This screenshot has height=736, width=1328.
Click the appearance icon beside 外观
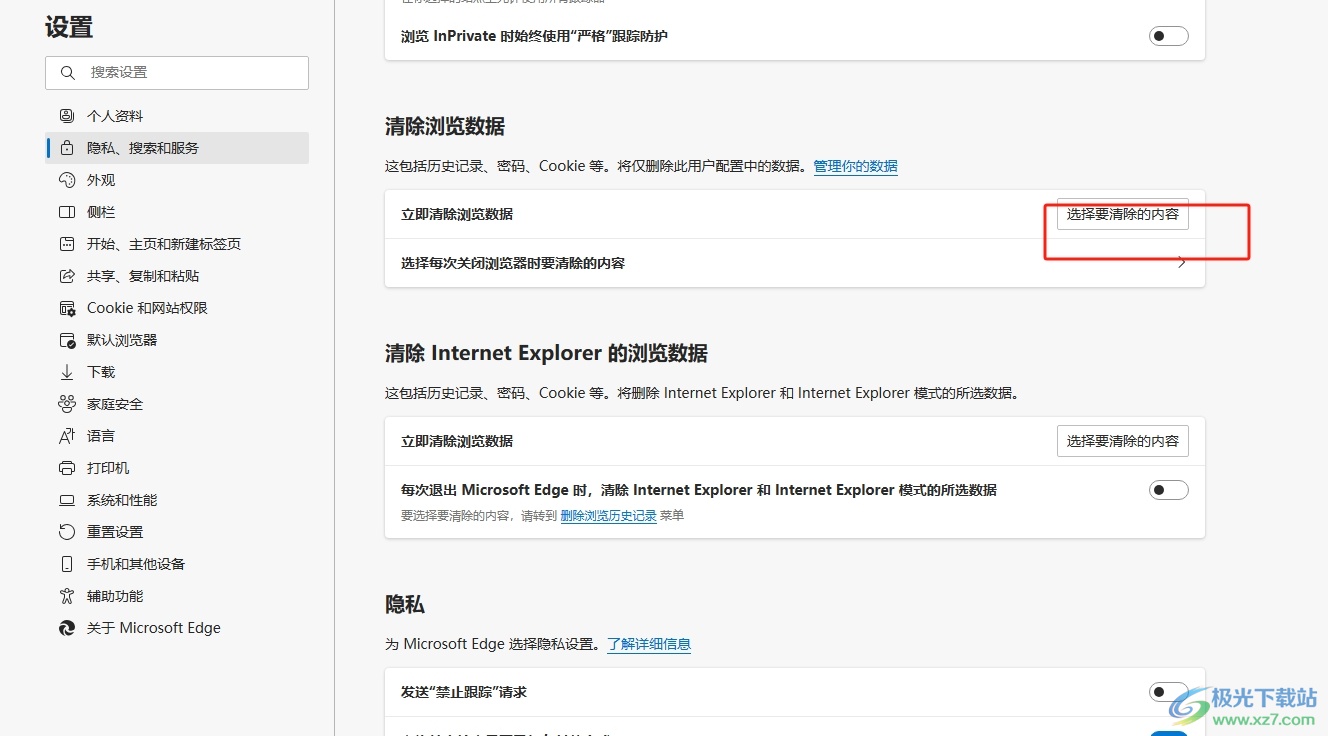(67, 180)
